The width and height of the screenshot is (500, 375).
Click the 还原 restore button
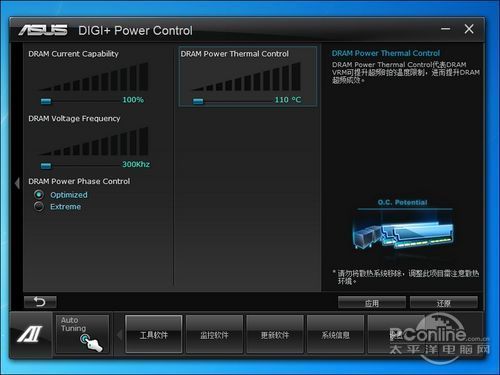pyautogui.click(x=444, y=303)
